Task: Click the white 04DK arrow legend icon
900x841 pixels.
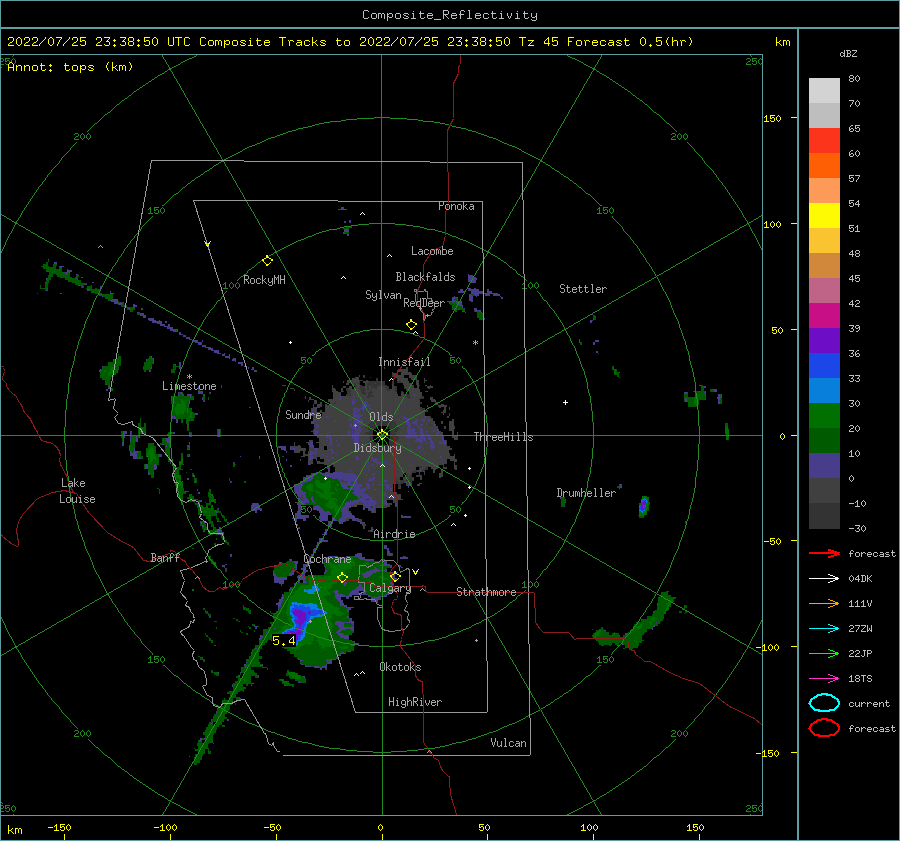Action: click(824, 579)
